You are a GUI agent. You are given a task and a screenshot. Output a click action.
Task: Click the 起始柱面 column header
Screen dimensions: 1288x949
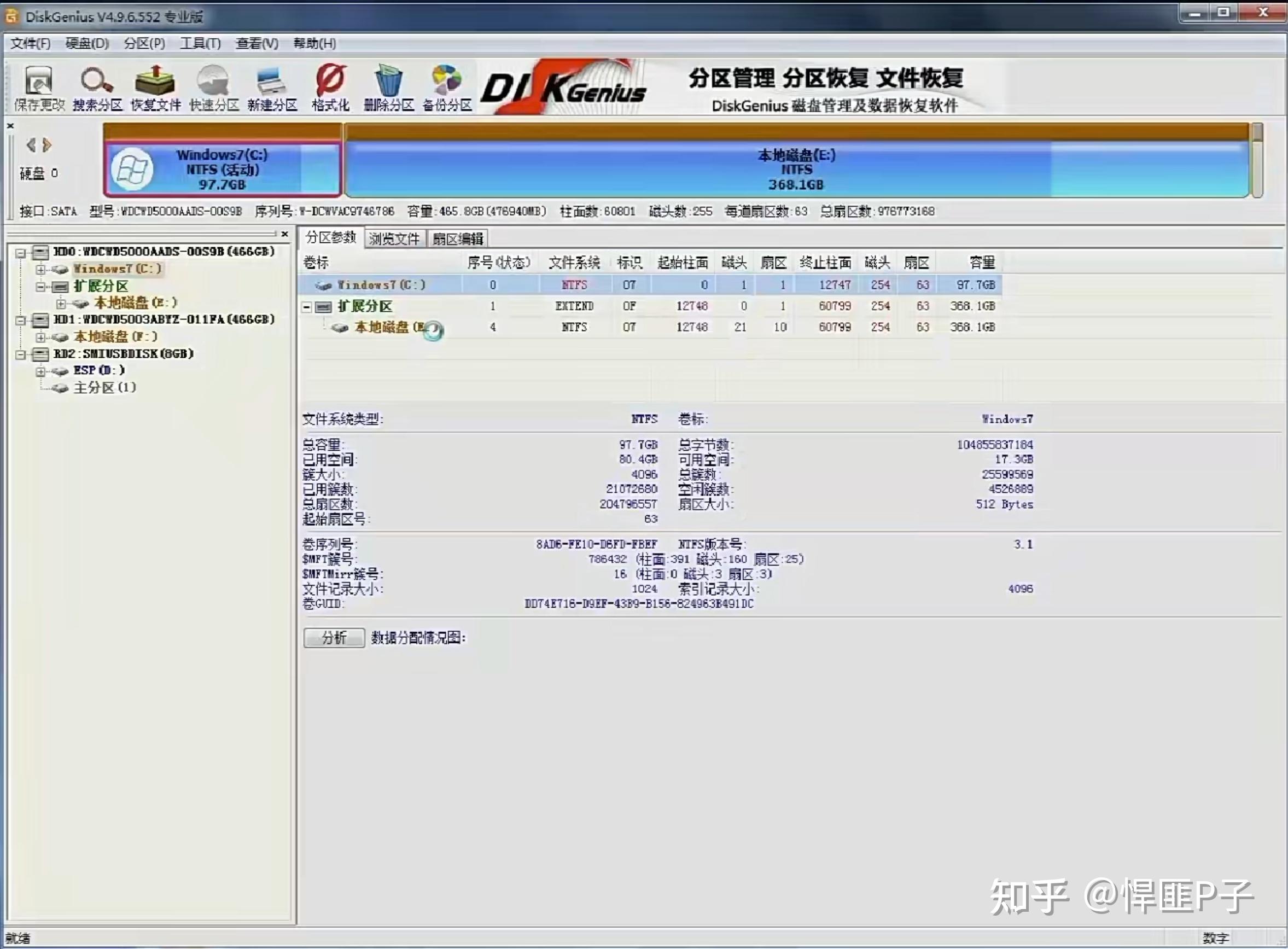(682, 263)
